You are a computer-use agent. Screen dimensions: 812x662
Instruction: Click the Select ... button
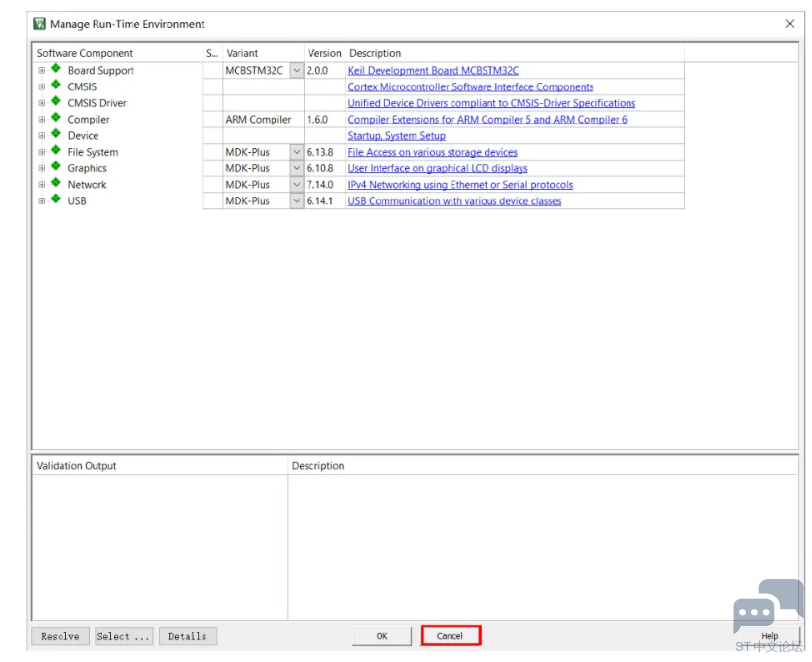click(x=123, y=636)
